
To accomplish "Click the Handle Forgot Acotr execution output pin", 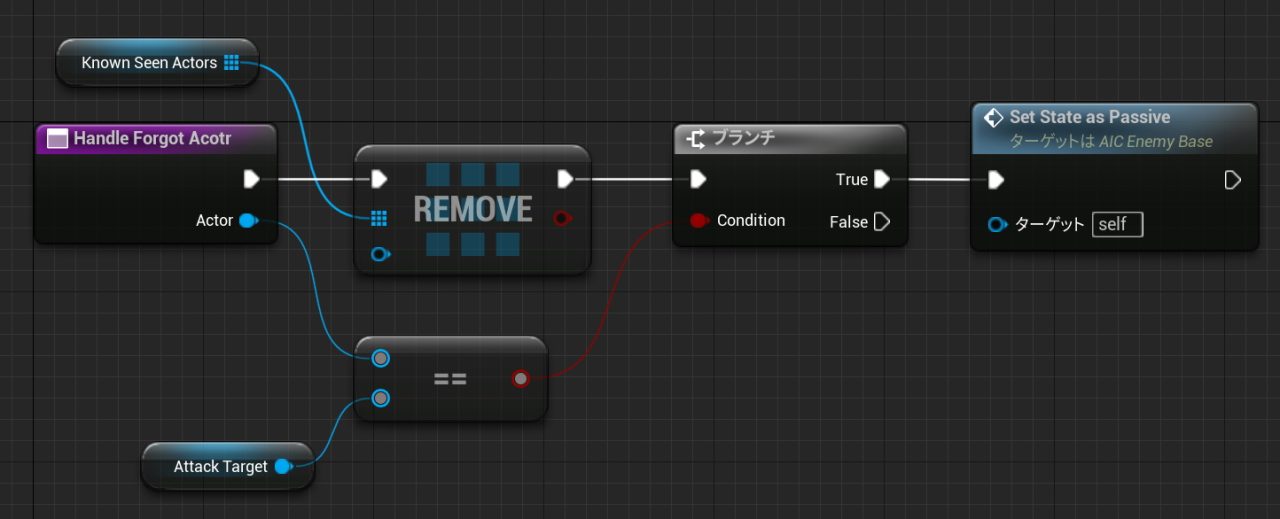I will click(251, 179).
